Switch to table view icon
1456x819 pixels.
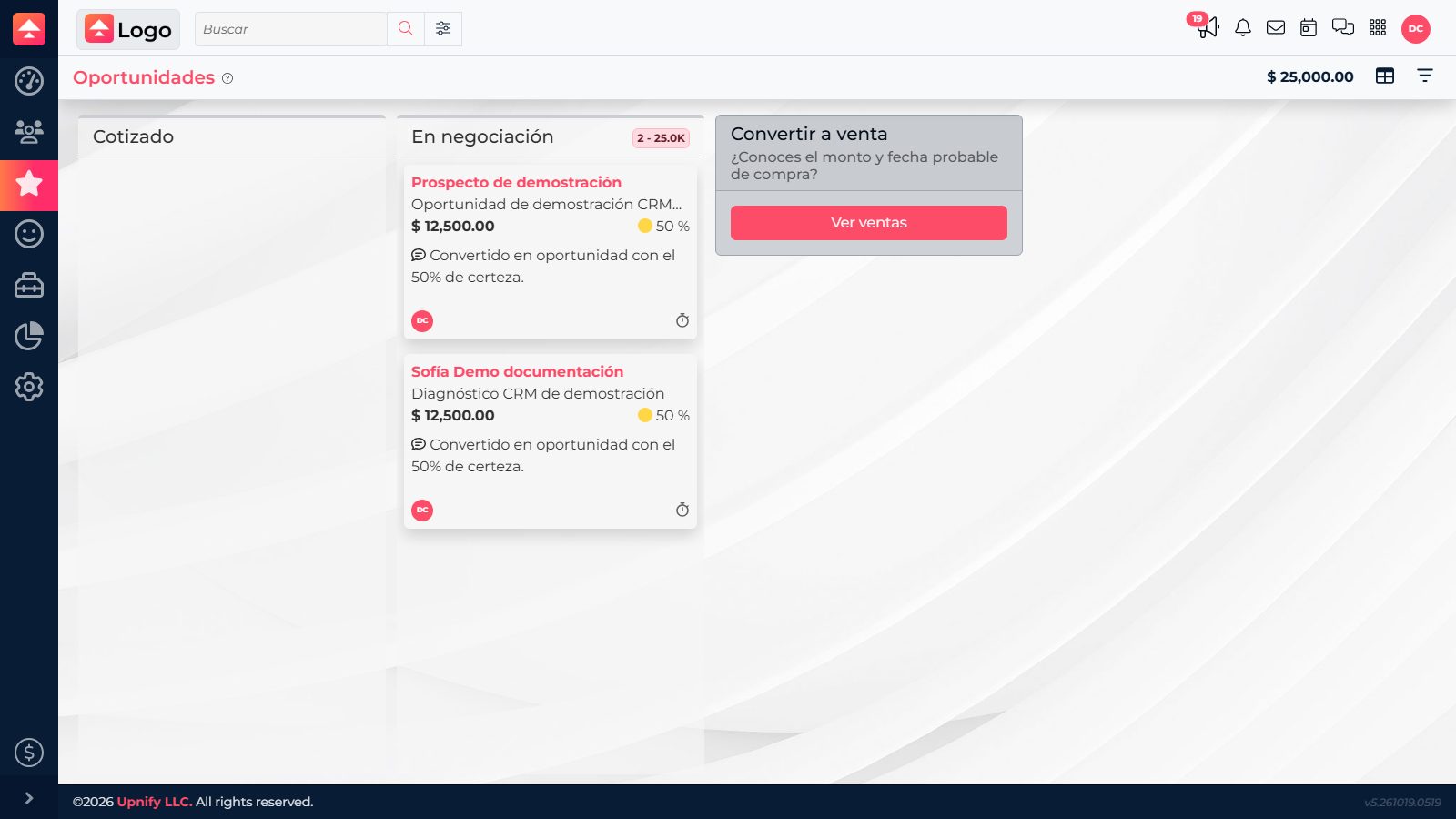click(x=1385, y=76)
